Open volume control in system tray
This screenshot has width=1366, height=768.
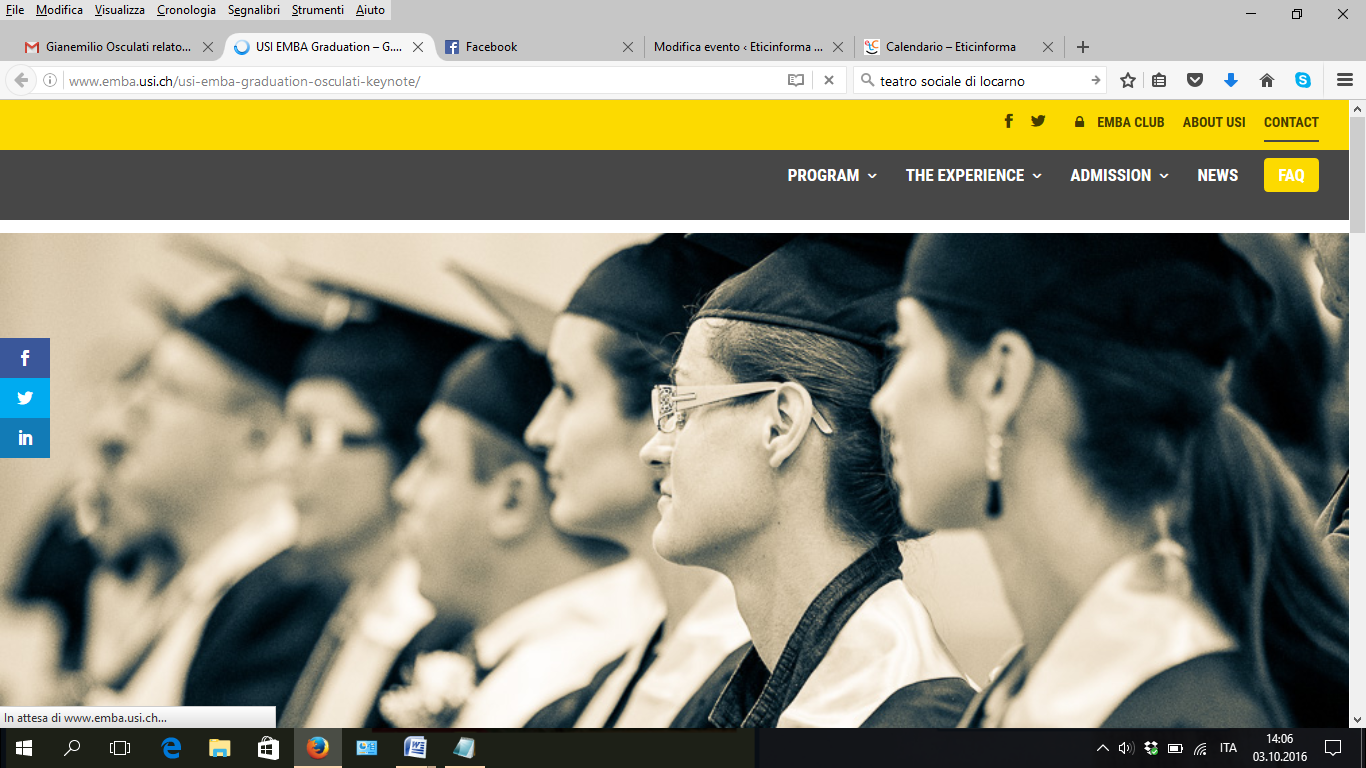(x=1126, y=748)
